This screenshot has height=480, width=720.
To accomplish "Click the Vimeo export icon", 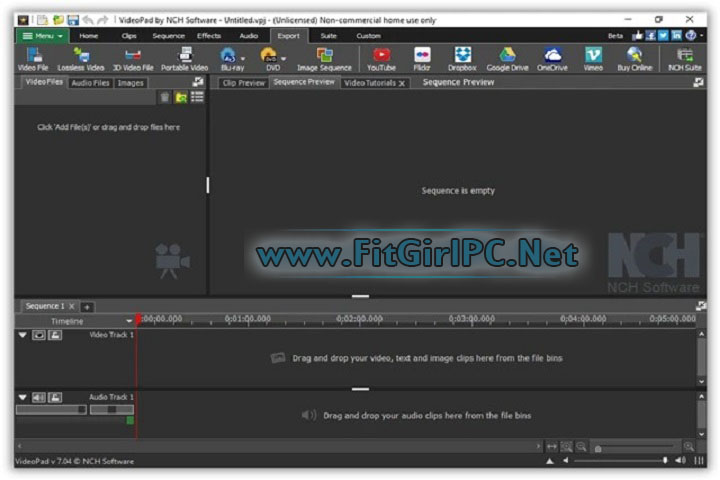I will (592, 58).
